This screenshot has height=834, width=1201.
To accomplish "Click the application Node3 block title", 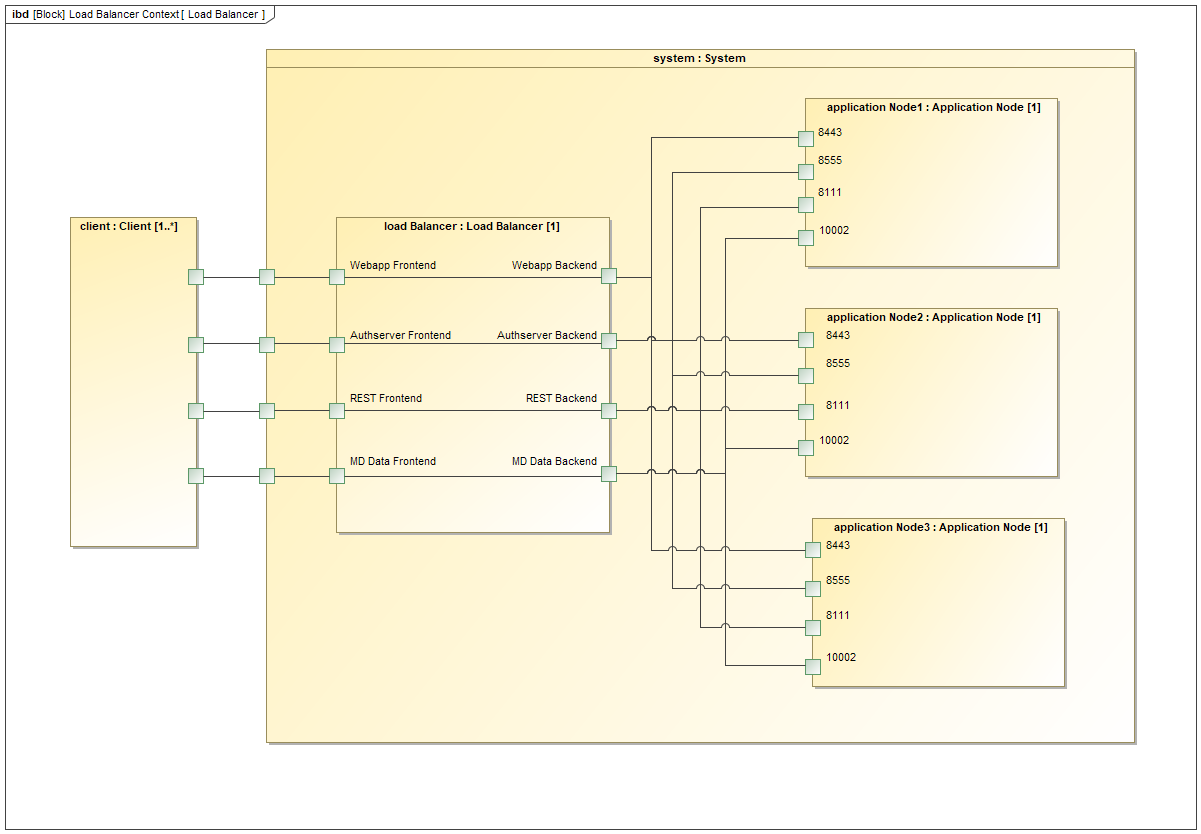I will tap(940, 528).
